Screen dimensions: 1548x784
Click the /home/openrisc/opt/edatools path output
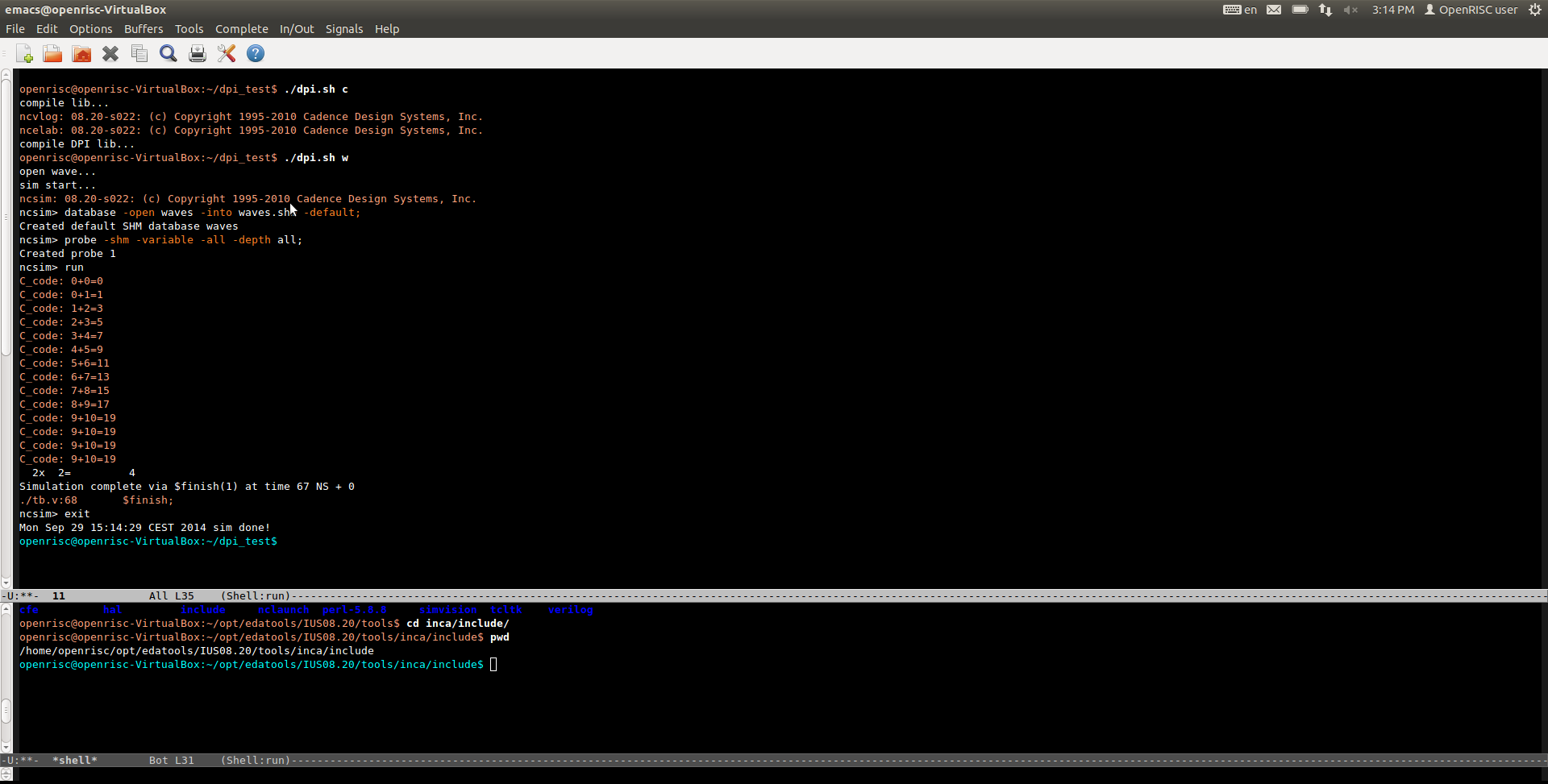197,651
